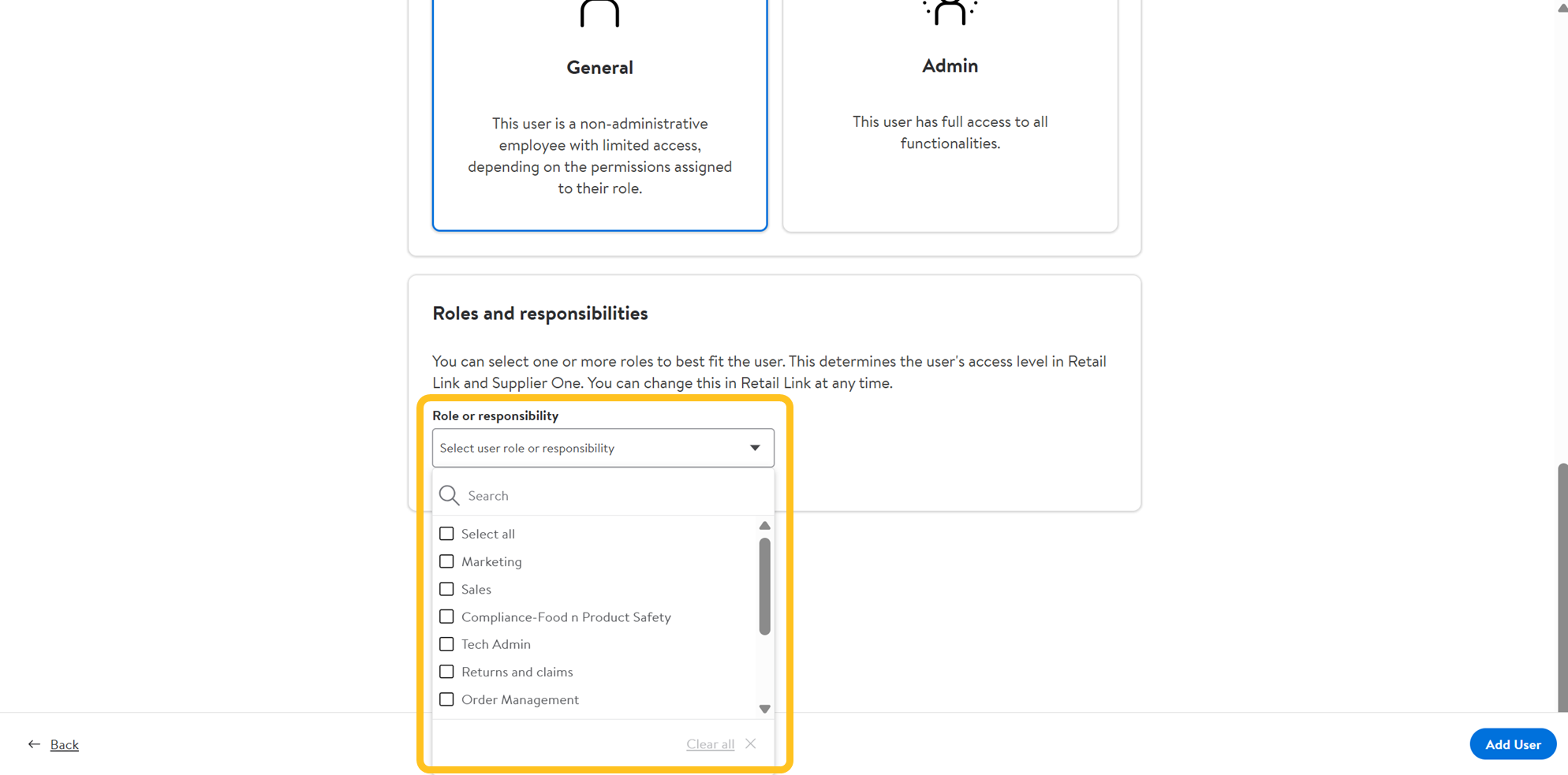Toggle Returns and claims checkbox
This screenshot has height=775, width=1568.
point(446,672)
